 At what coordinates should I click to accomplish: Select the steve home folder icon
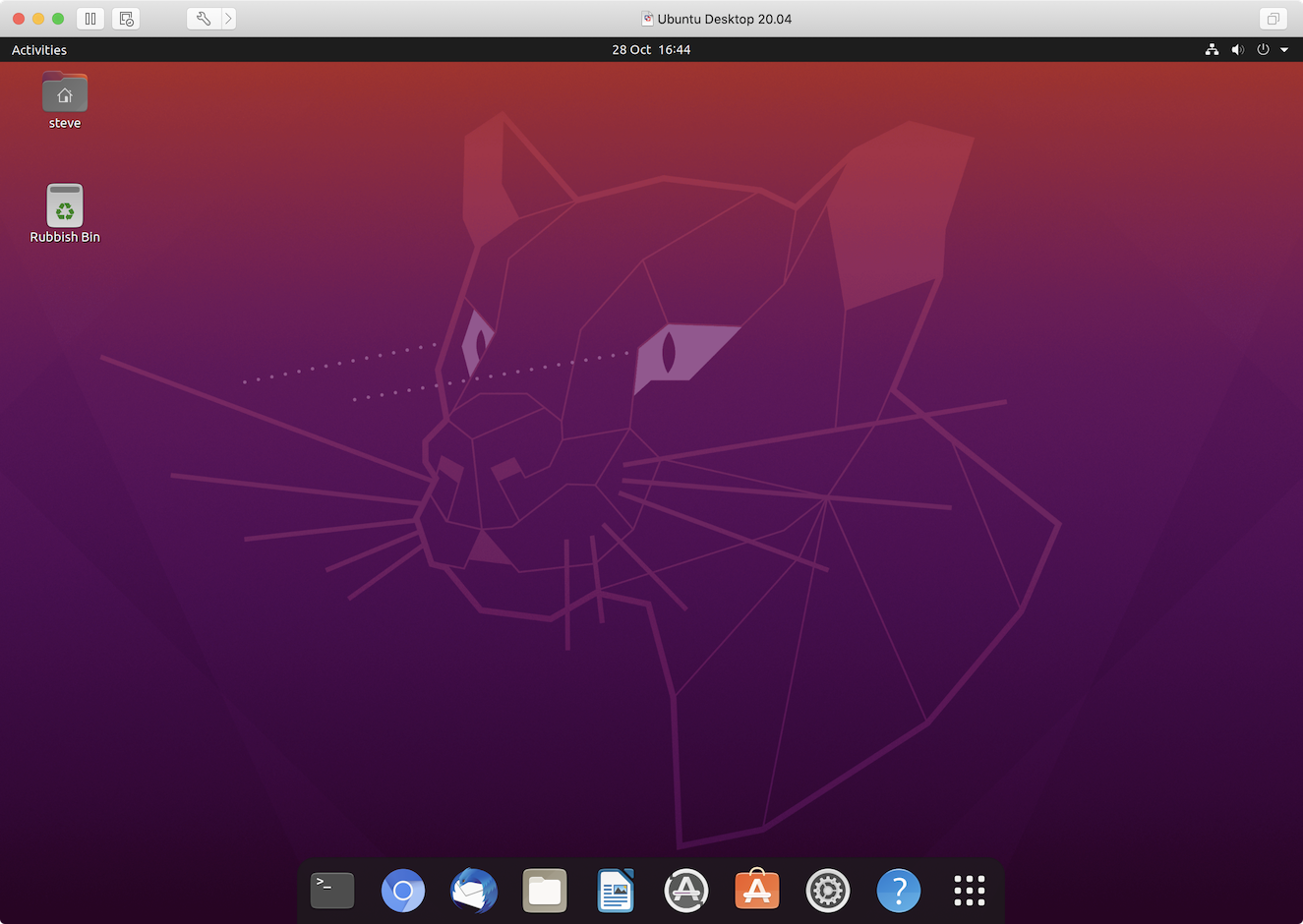[65, 92]
